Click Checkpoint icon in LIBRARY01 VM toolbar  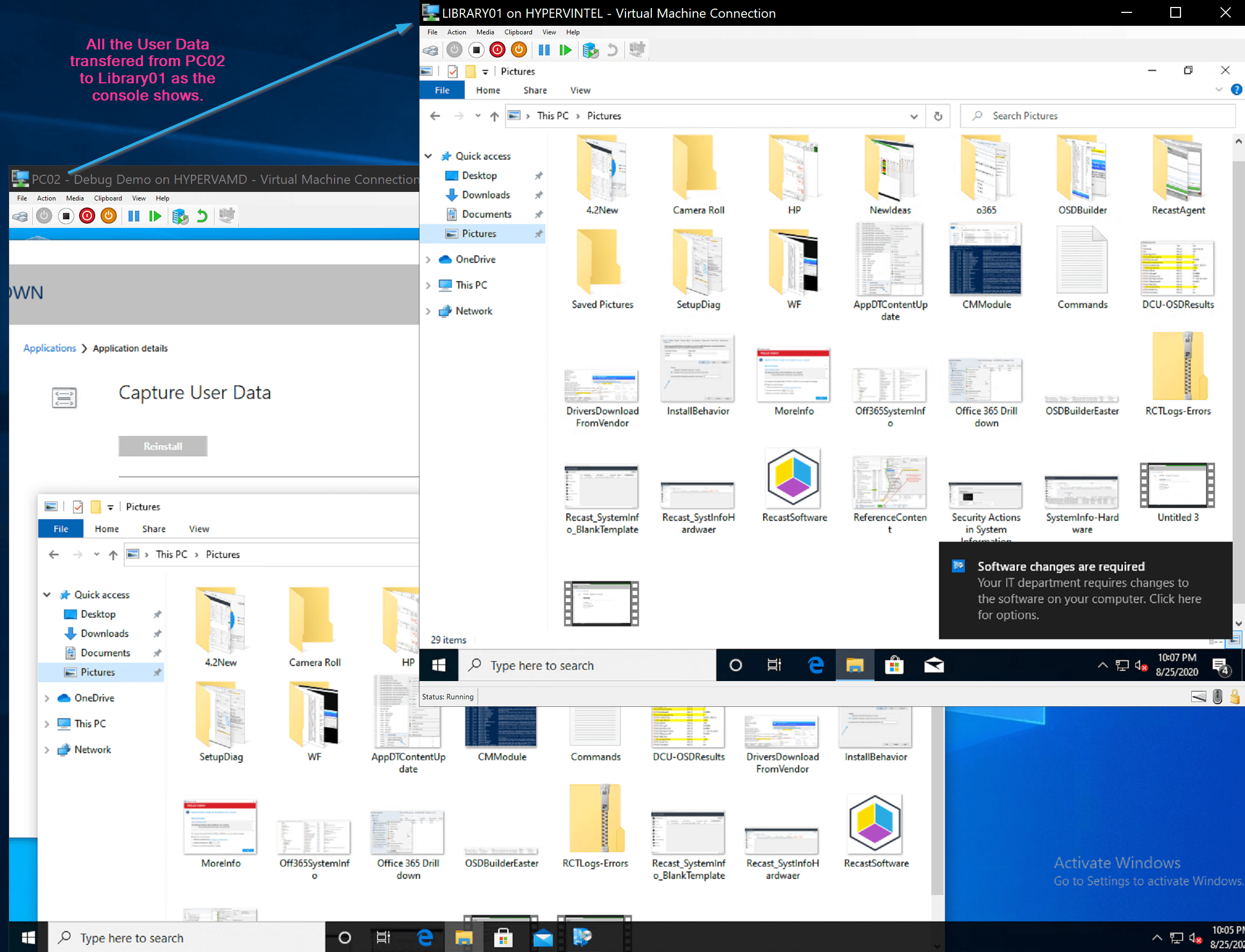tap(590, 51)
